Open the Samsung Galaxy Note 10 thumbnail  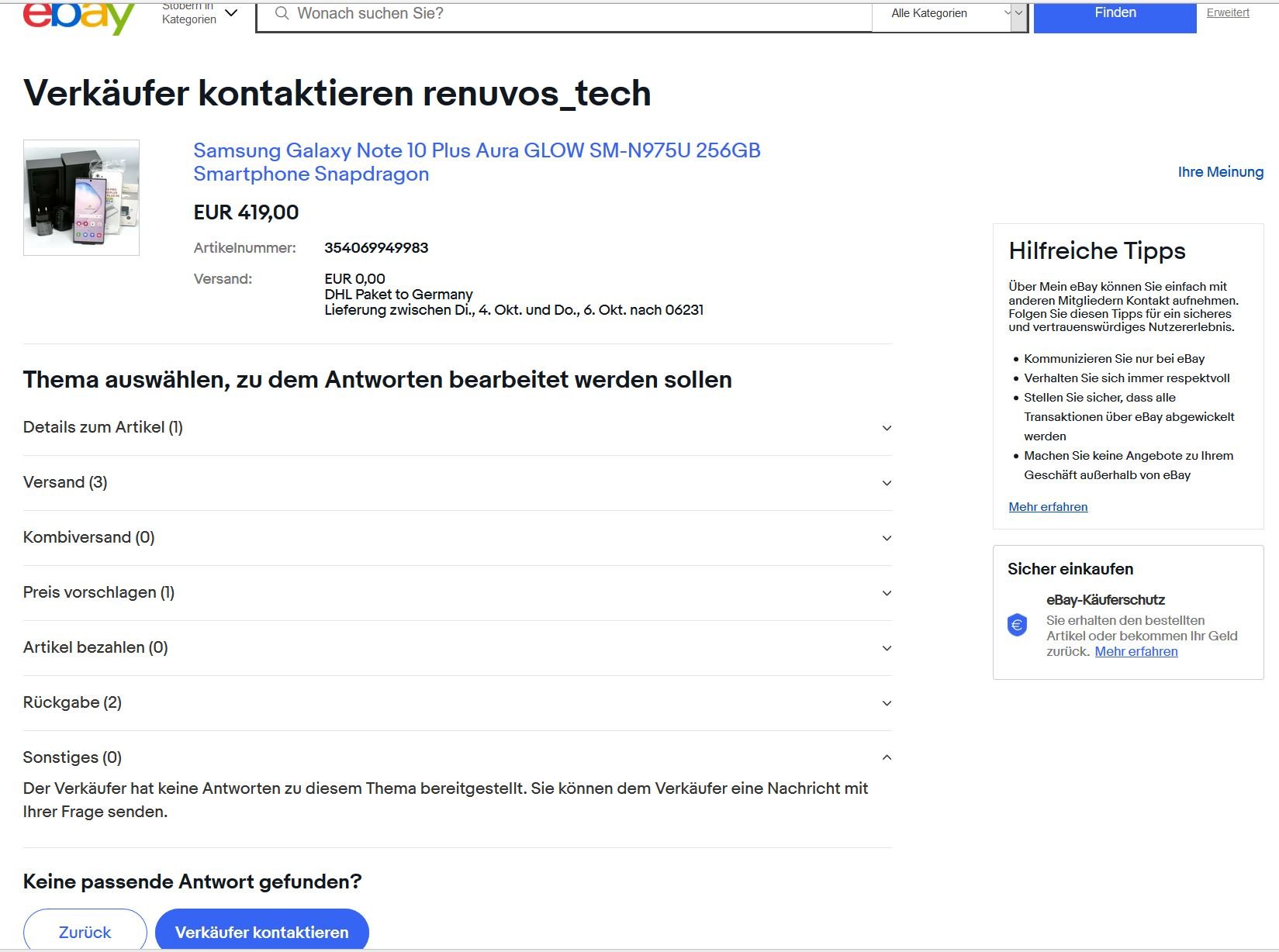pyautogui.click(x=81, y=198)
